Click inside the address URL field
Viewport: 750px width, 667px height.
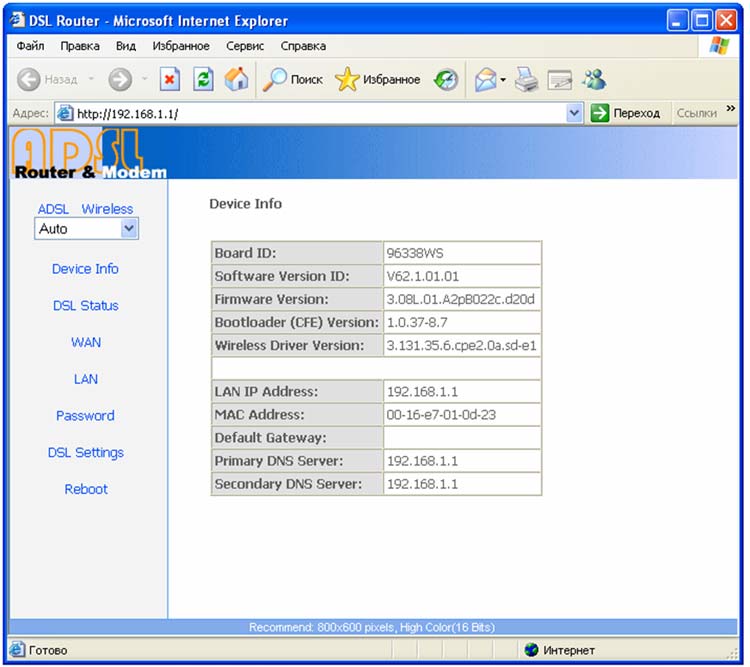tap(300, 113)
